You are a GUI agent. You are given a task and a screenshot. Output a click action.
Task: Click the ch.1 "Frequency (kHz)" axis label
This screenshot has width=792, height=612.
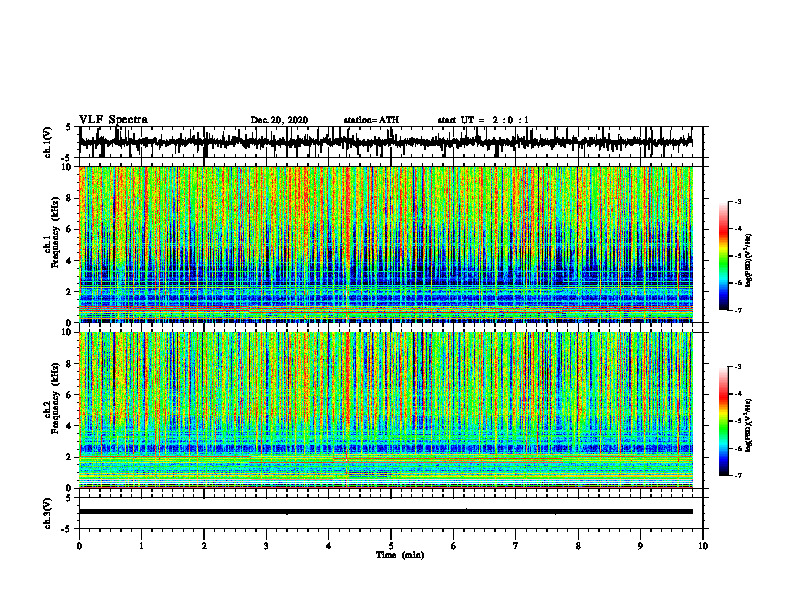(x=55, y=232)
